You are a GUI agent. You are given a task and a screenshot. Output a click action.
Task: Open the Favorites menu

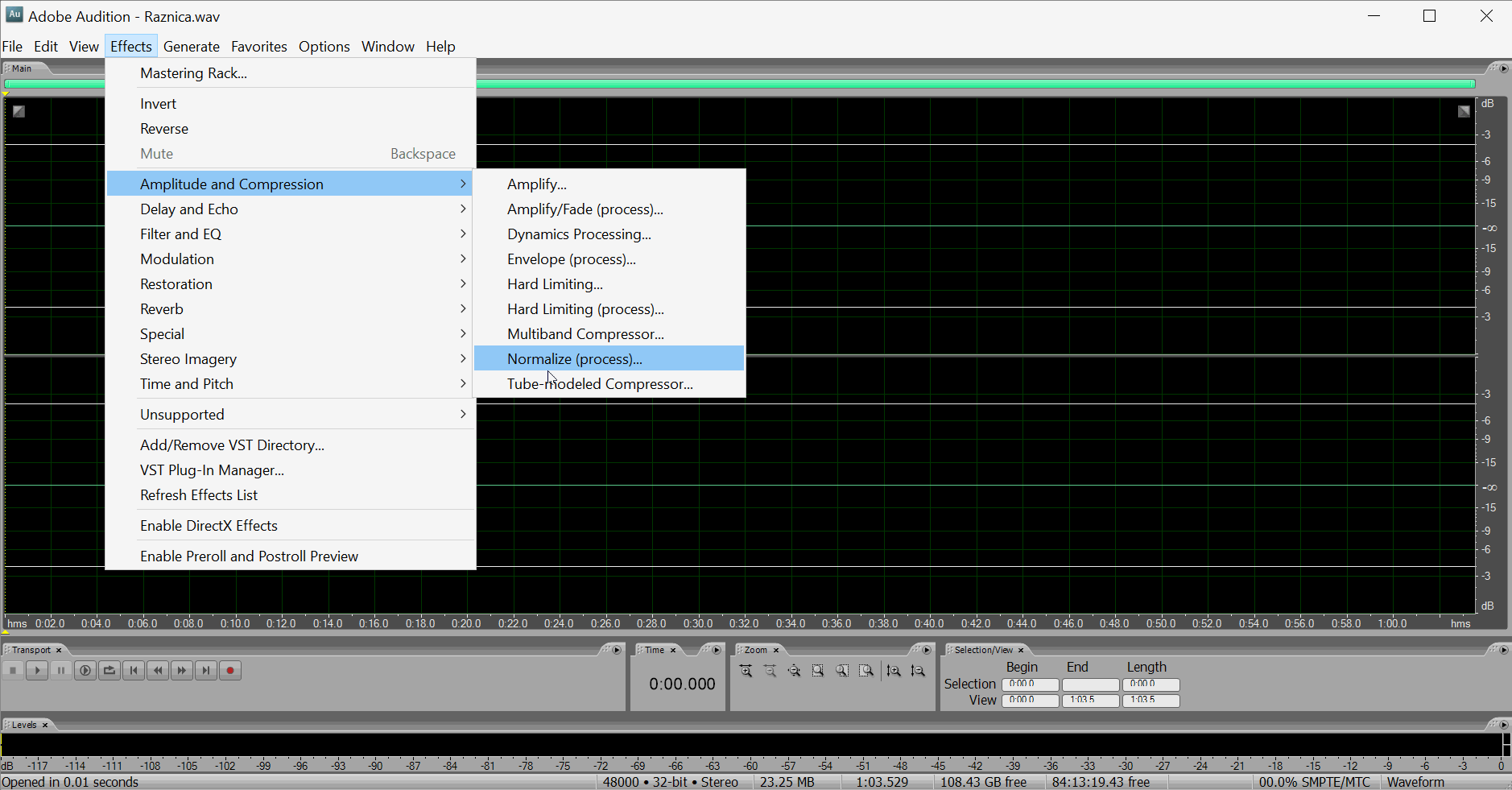pos(259,47)
